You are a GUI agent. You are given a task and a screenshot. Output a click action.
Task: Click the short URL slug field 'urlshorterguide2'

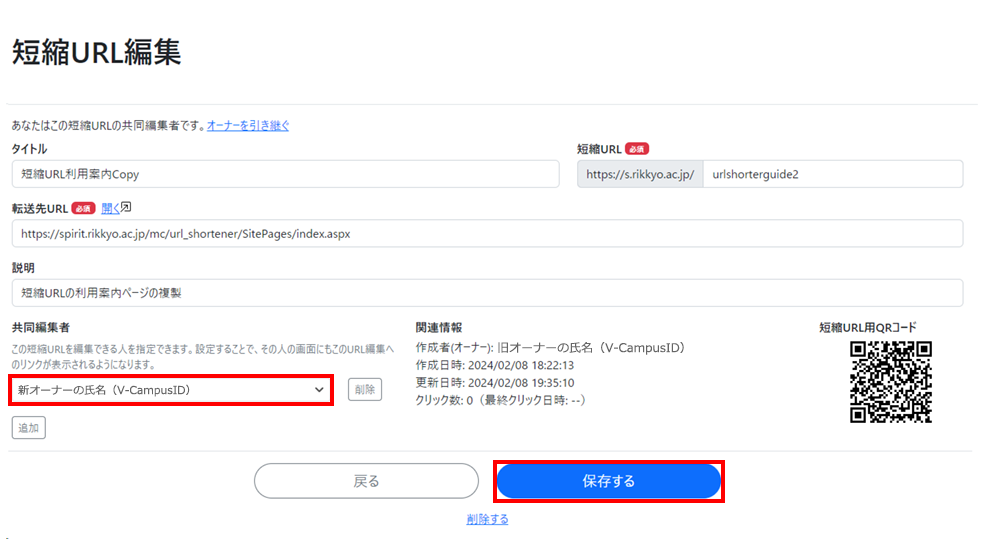pyautogui.click(x=833, y=174)
